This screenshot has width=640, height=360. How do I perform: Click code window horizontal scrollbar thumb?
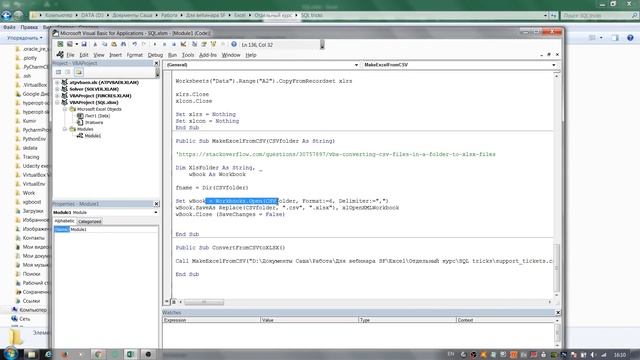pos(204,302)
